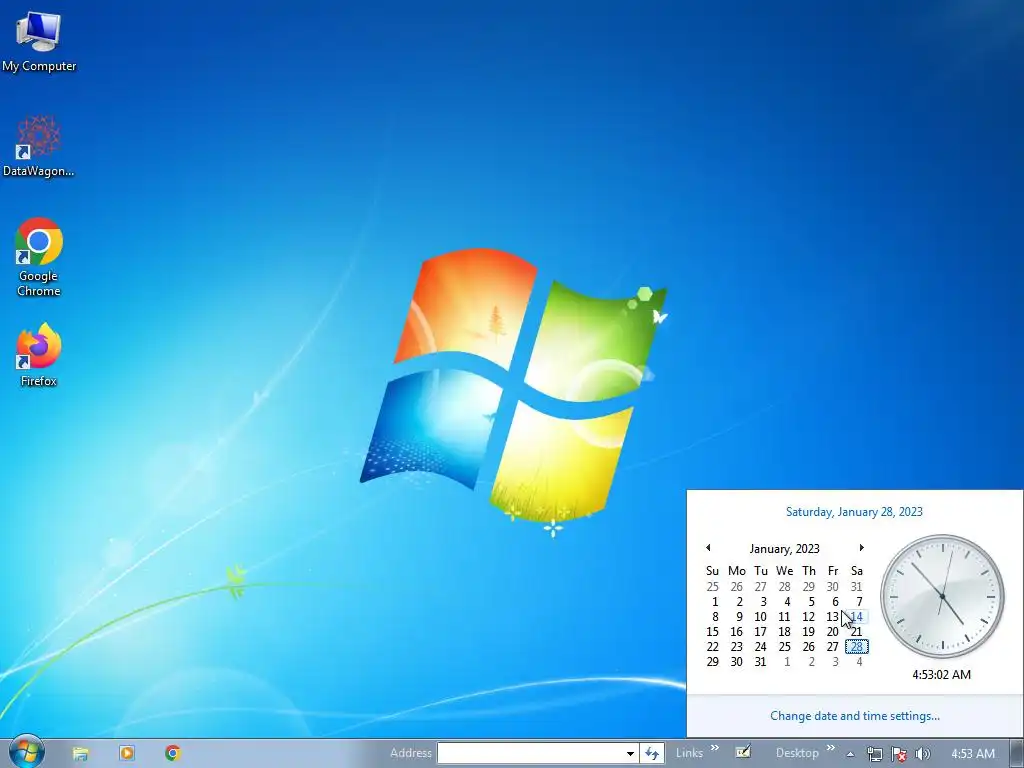This screenshot has height=768, width=1024.
Task: Click the Saturday, January 28, 2023 date link
Action: 854,512
